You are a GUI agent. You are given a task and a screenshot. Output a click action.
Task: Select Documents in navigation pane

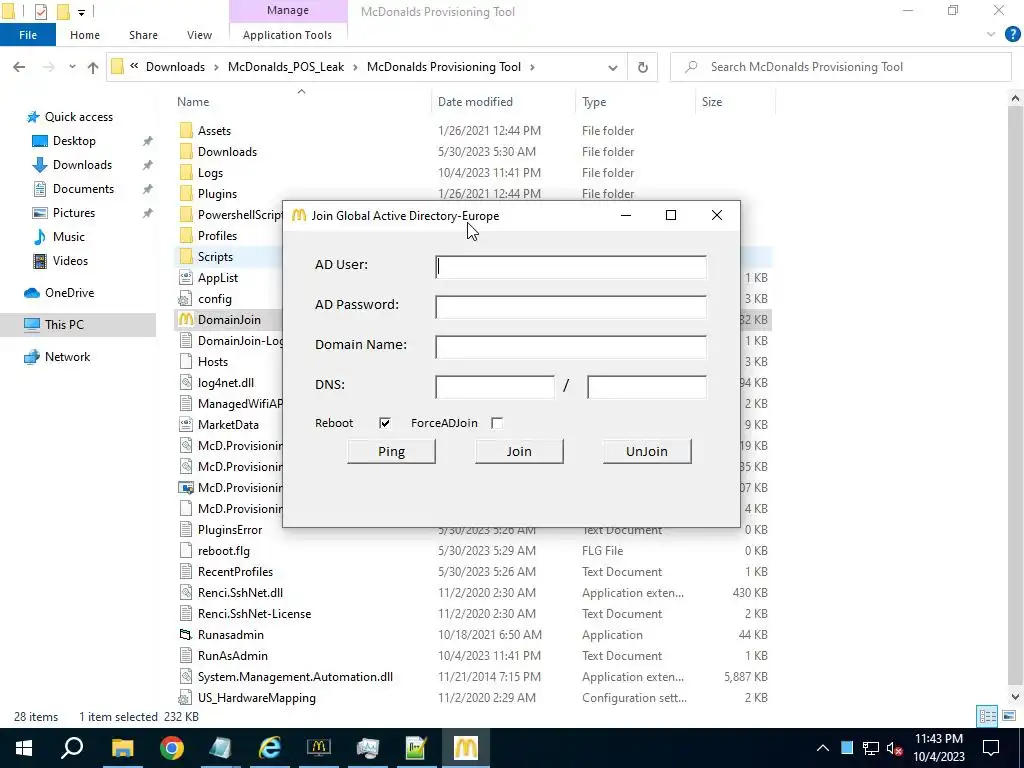[x=83, y=189]
